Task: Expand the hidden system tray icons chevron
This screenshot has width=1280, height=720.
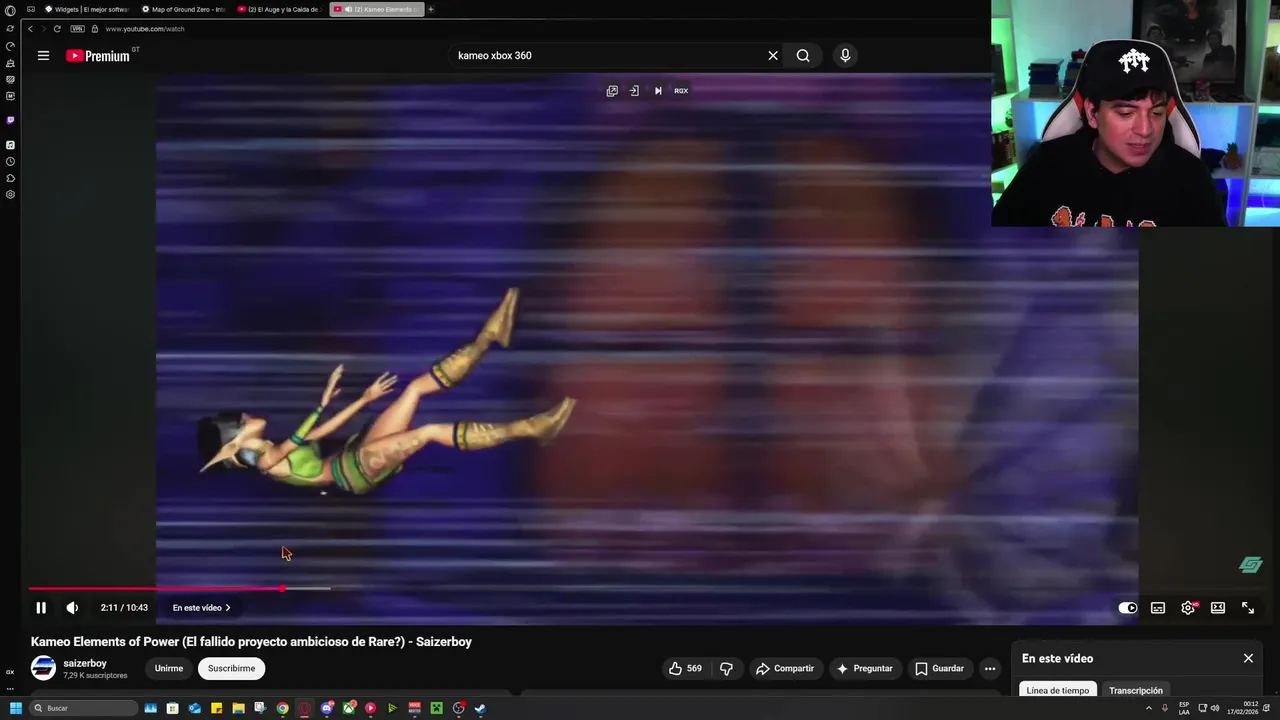Action: tap(1148, 708)
